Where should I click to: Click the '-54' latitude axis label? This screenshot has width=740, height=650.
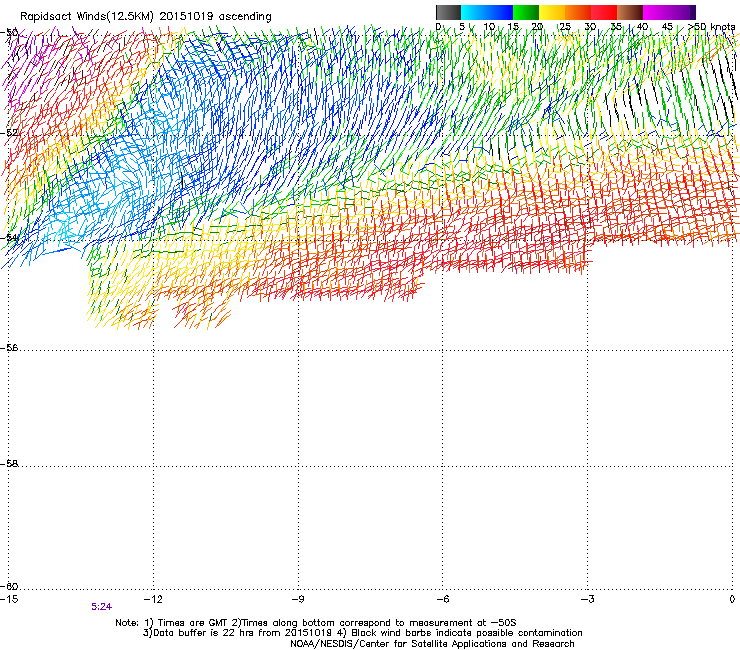[x=10, y=237]
